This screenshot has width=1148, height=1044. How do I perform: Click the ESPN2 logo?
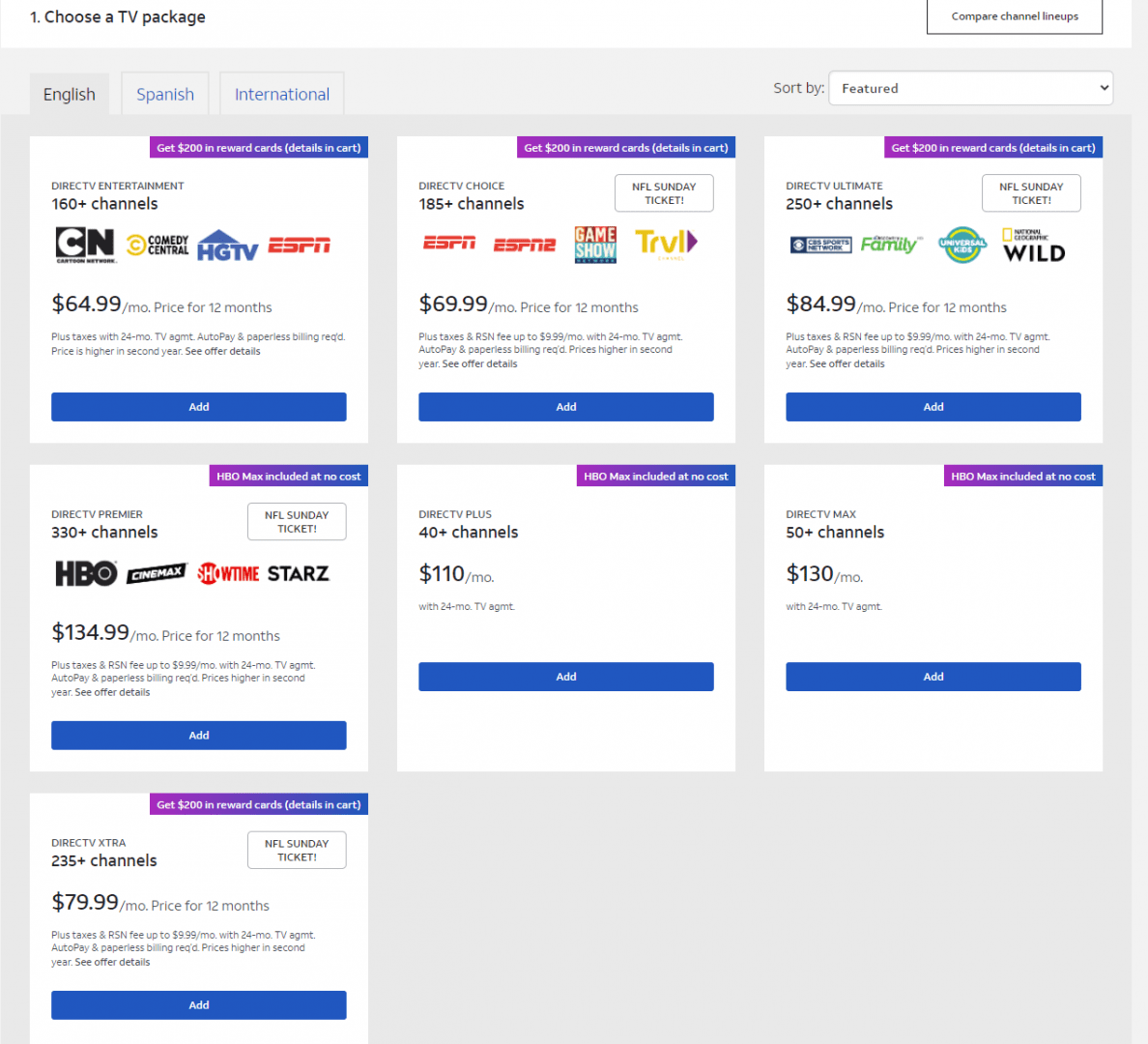[x=525, y=245]
